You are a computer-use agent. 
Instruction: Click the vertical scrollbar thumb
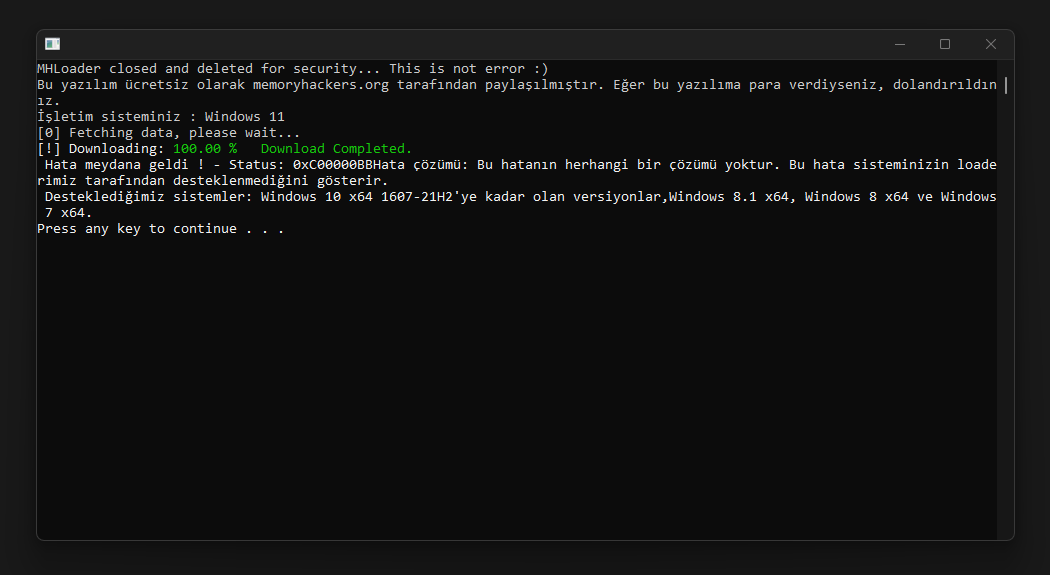(1006, 85)
